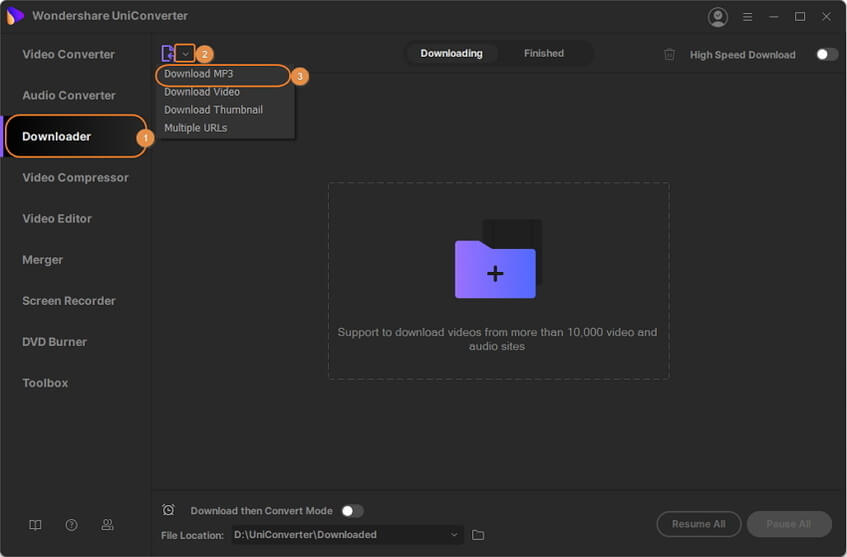Open the user account profile icon
The width and height of the screenshot is (847, 557).
click(717, 17)
